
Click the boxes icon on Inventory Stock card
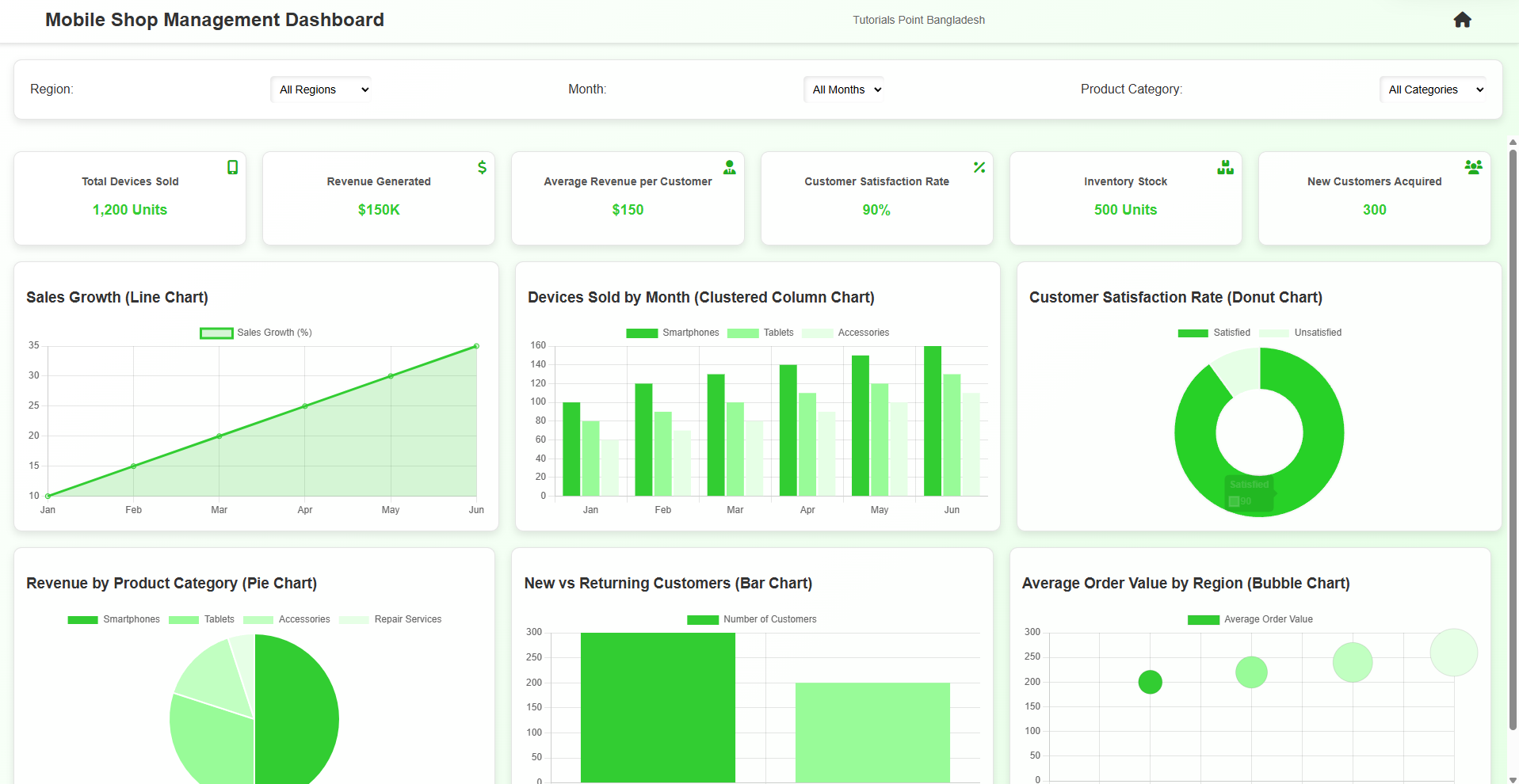coord(1225,167)
